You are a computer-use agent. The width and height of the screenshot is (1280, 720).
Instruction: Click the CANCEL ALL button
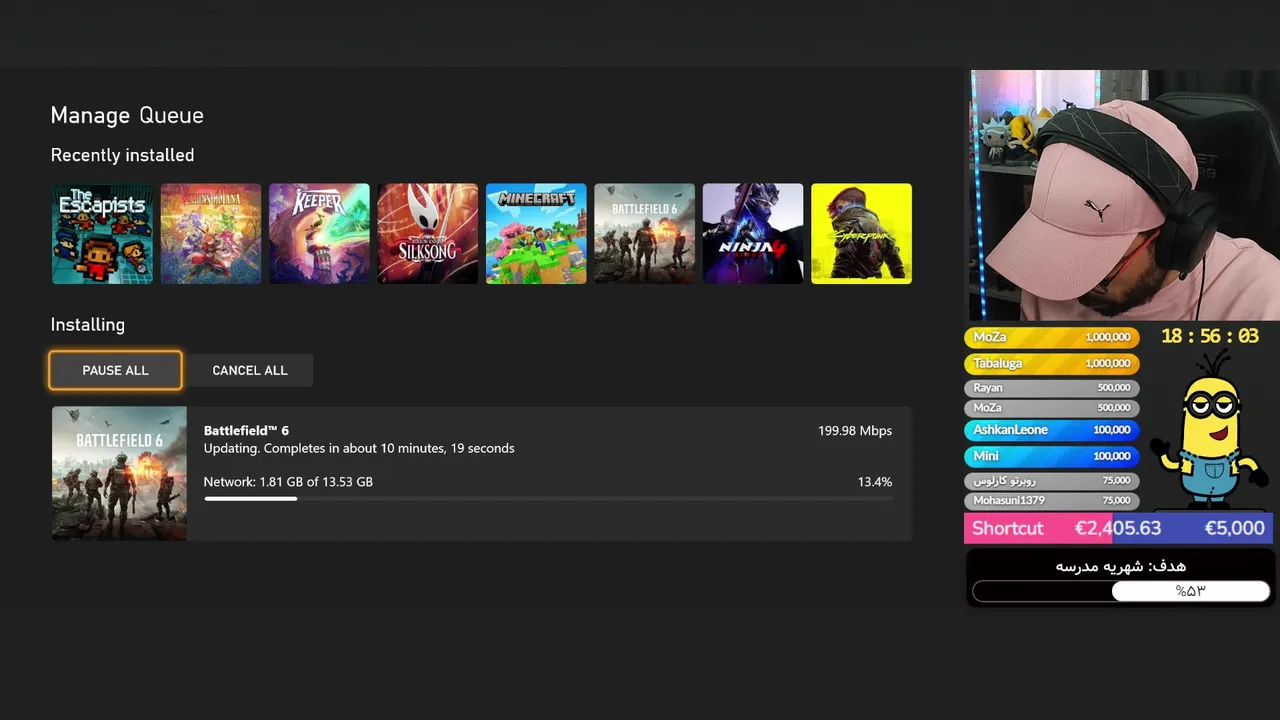250,370
